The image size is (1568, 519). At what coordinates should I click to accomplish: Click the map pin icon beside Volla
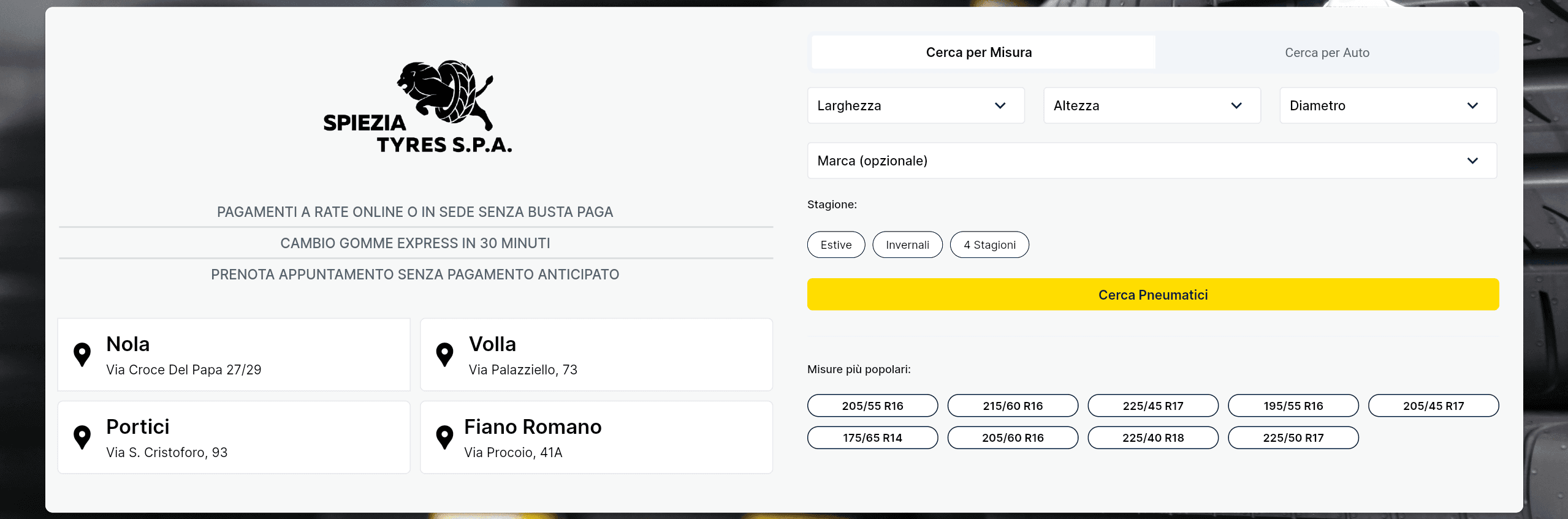pyautogui.click(x=444, y=355)
